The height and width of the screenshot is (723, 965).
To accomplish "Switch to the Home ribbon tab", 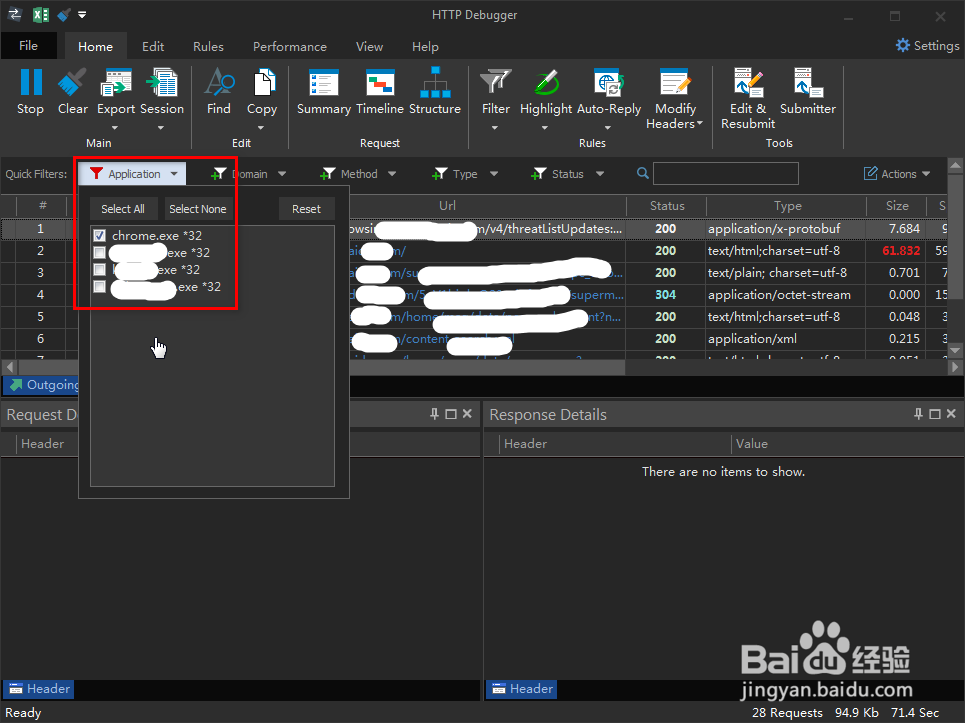I will click(x=95, y=47).
